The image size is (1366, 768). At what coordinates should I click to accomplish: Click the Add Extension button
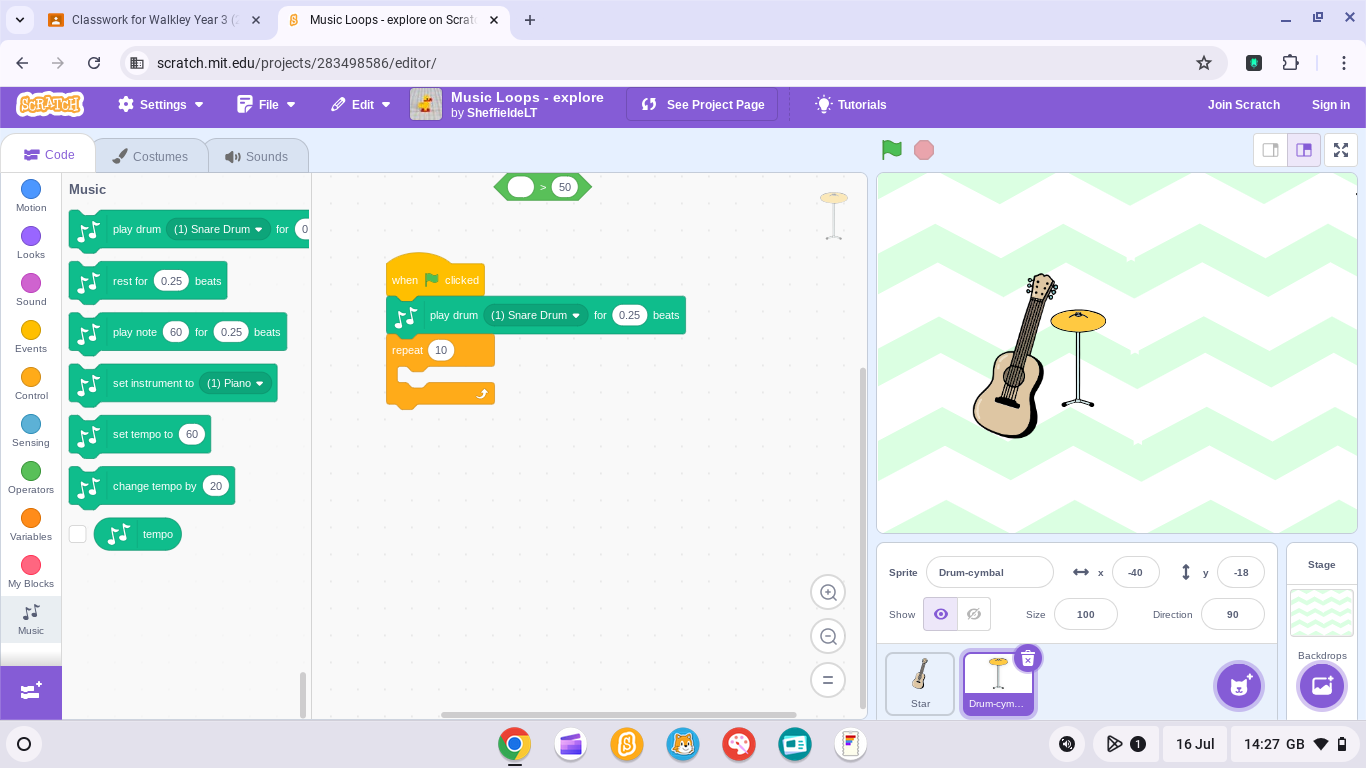click(x=31, y=692)
